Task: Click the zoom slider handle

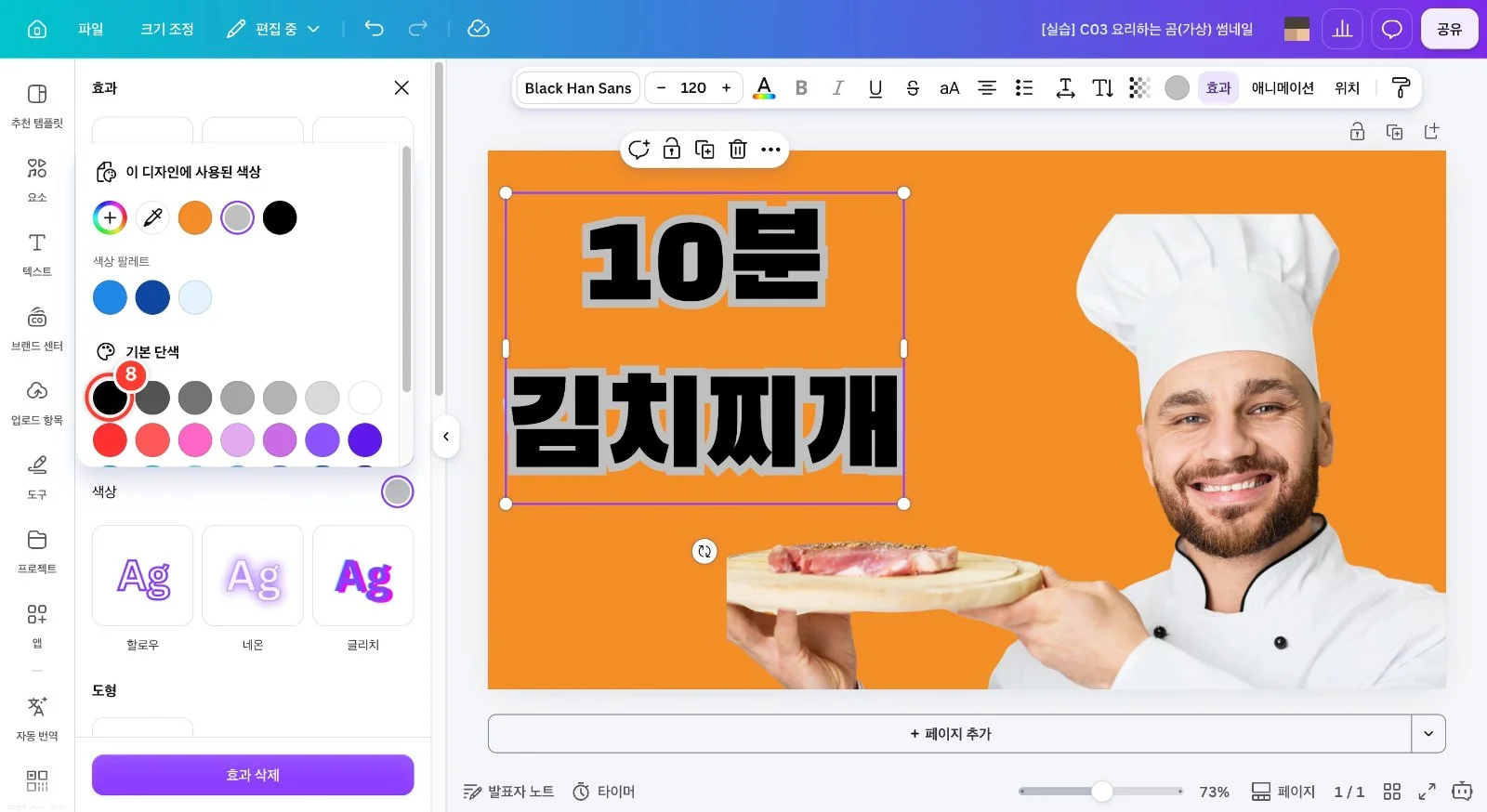Action: (x=1102, y=792)
